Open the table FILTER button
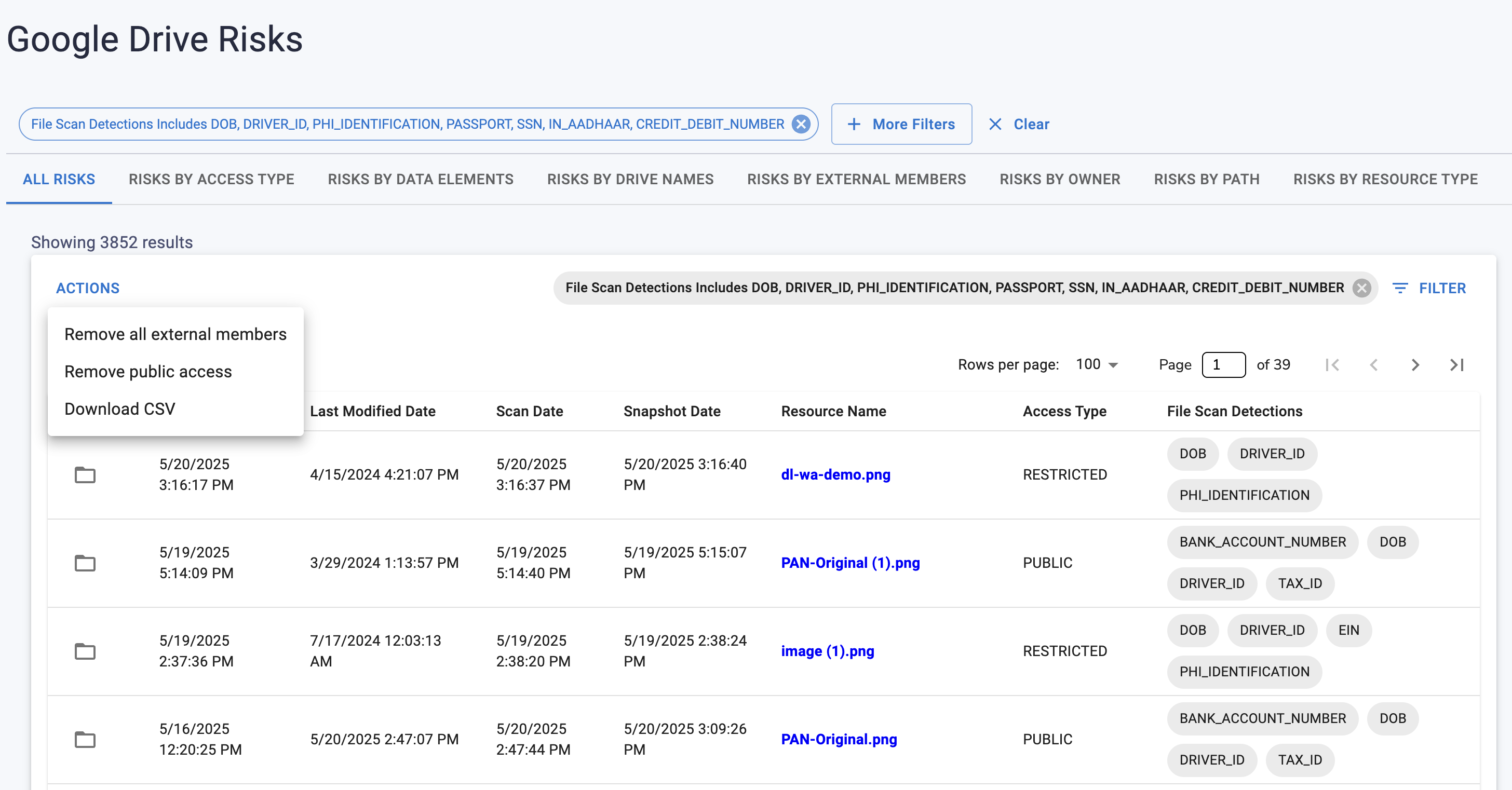 pyautogui.click(x=1429, y=288)
